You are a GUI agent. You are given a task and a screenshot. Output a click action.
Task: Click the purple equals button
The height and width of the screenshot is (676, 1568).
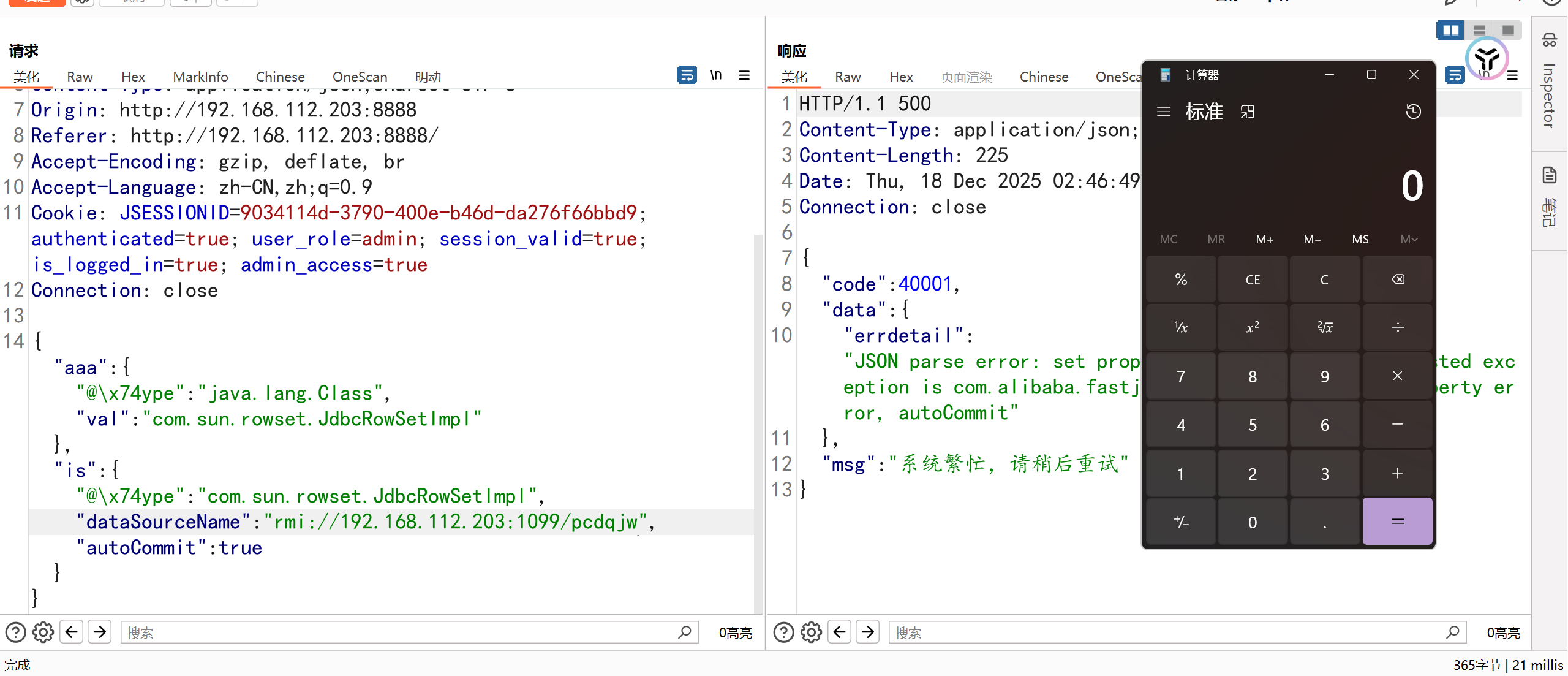click(x=1397, y=522)
